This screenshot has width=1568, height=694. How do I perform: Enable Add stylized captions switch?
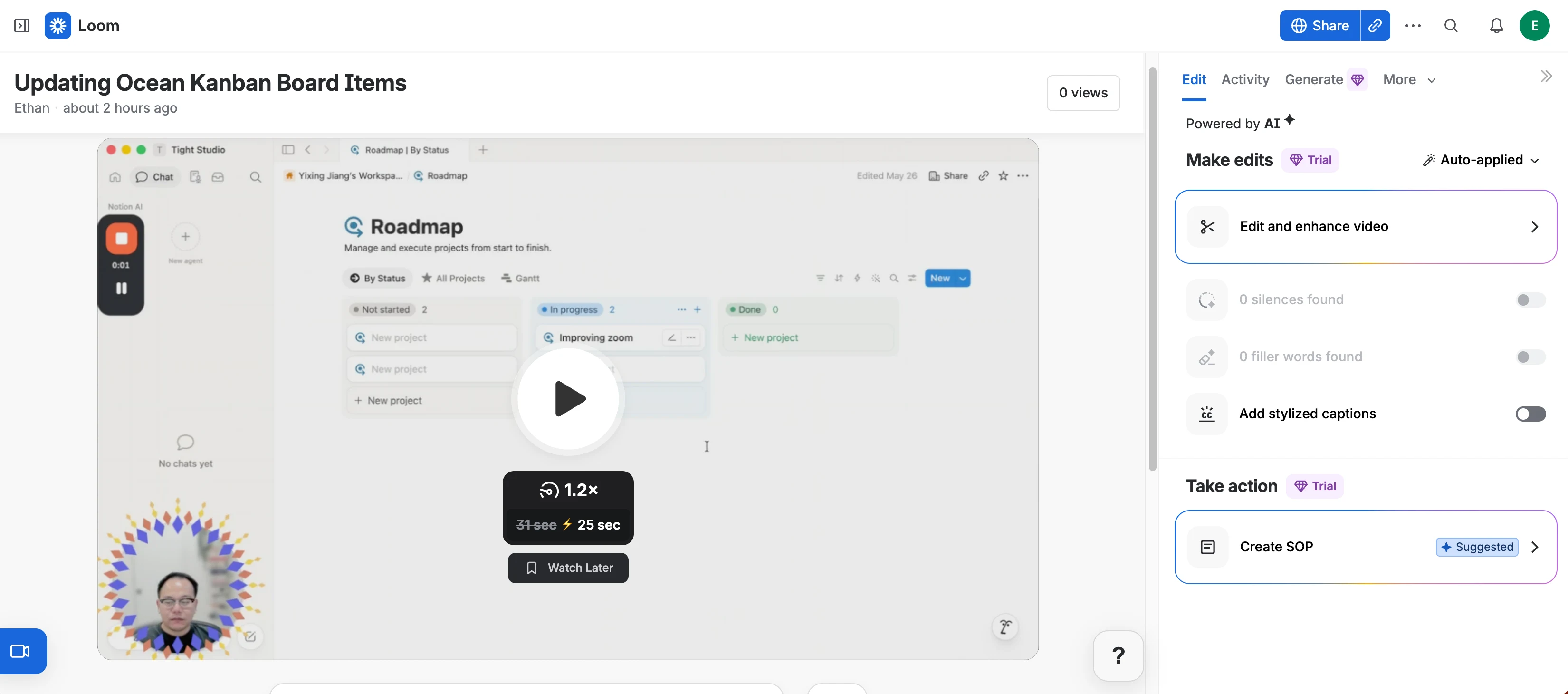[x=1530, y=414]
